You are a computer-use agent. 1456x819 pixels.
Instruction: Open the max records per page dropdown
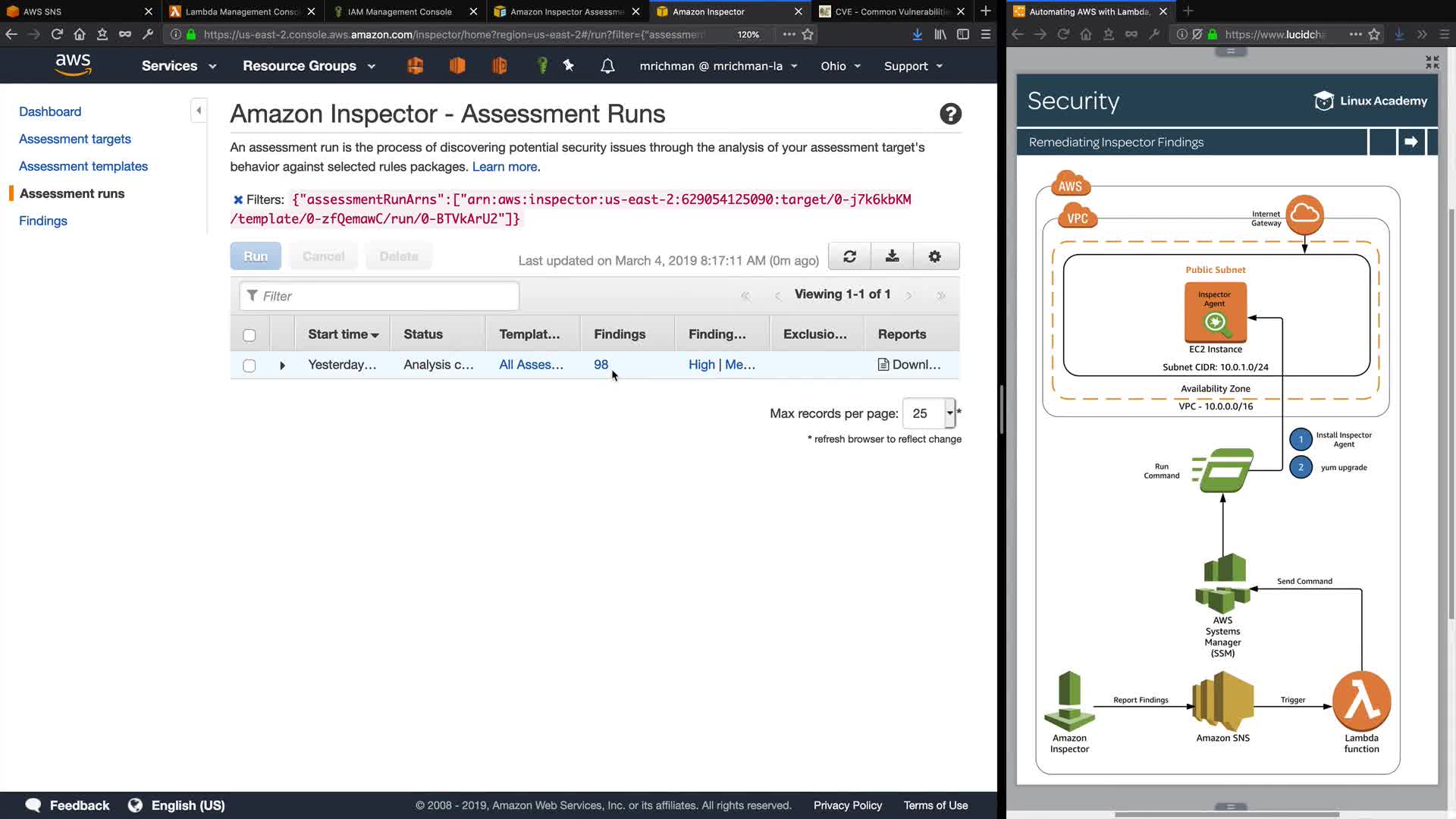point(949,413)
